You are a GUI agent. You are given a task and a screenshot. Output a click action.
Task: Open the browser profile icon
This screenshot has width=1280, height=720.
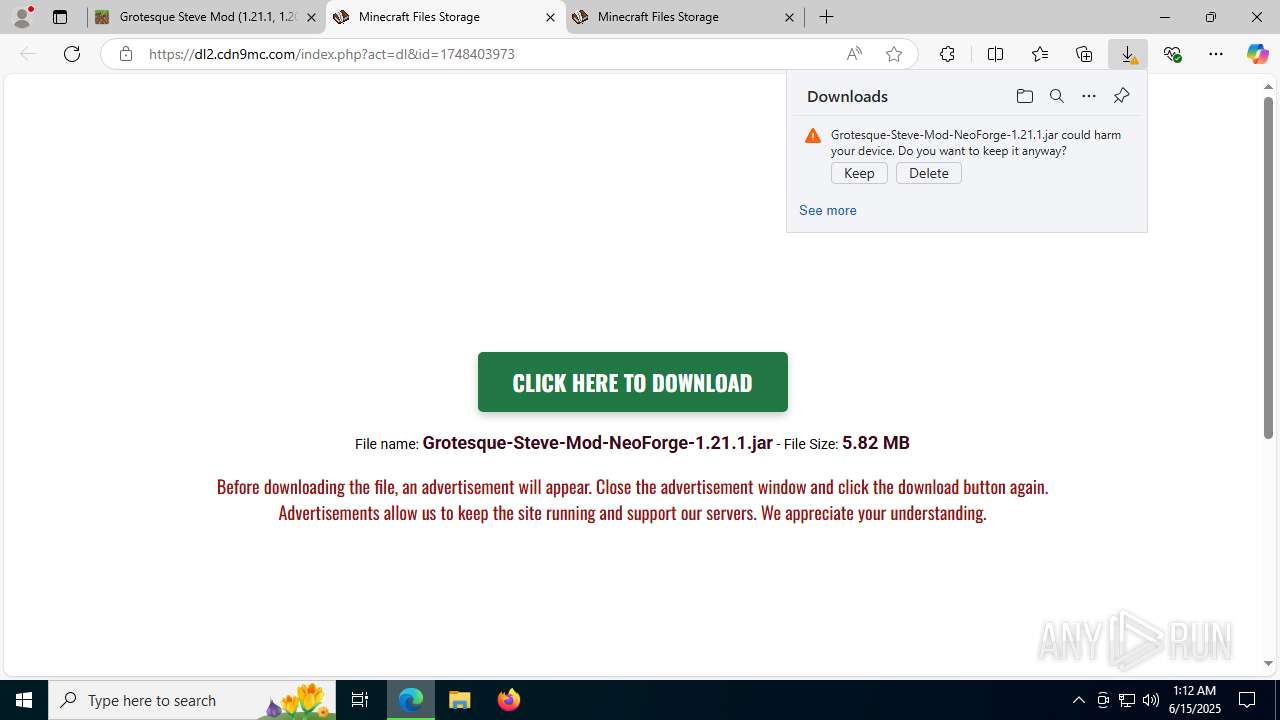point(22,17)
